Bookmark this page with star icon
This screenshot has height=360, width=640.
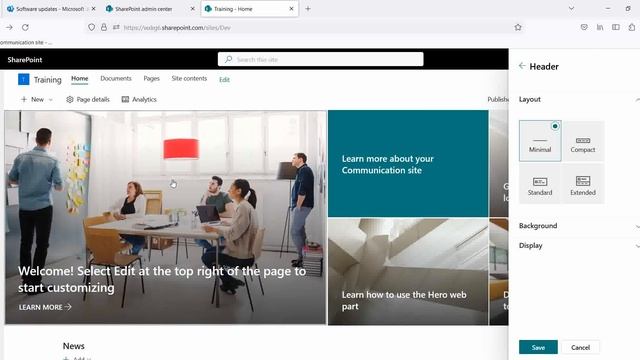tap(518, 27)
